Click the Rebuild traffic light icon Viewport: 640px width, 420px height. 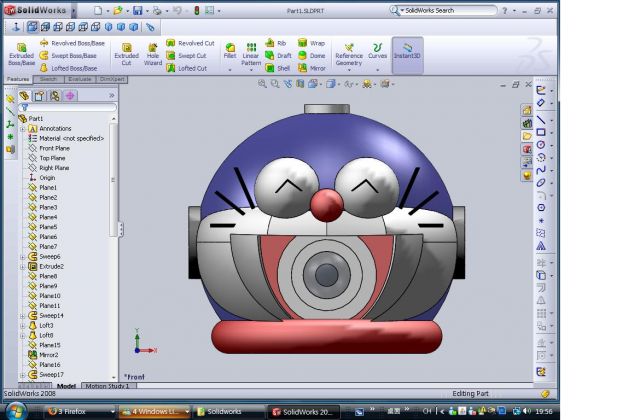[197, 11]
